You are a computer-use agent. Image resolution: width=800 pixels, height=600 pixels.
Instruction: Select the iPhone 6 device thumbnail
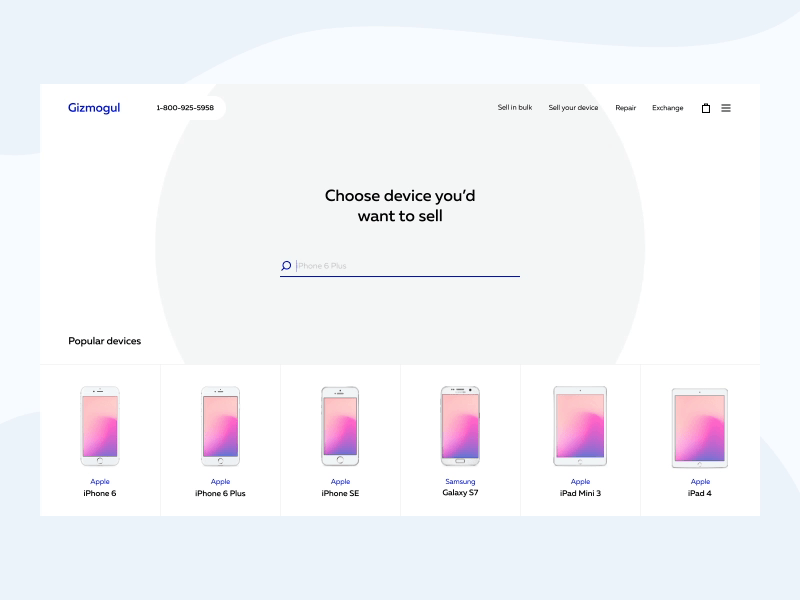(100, 424)
